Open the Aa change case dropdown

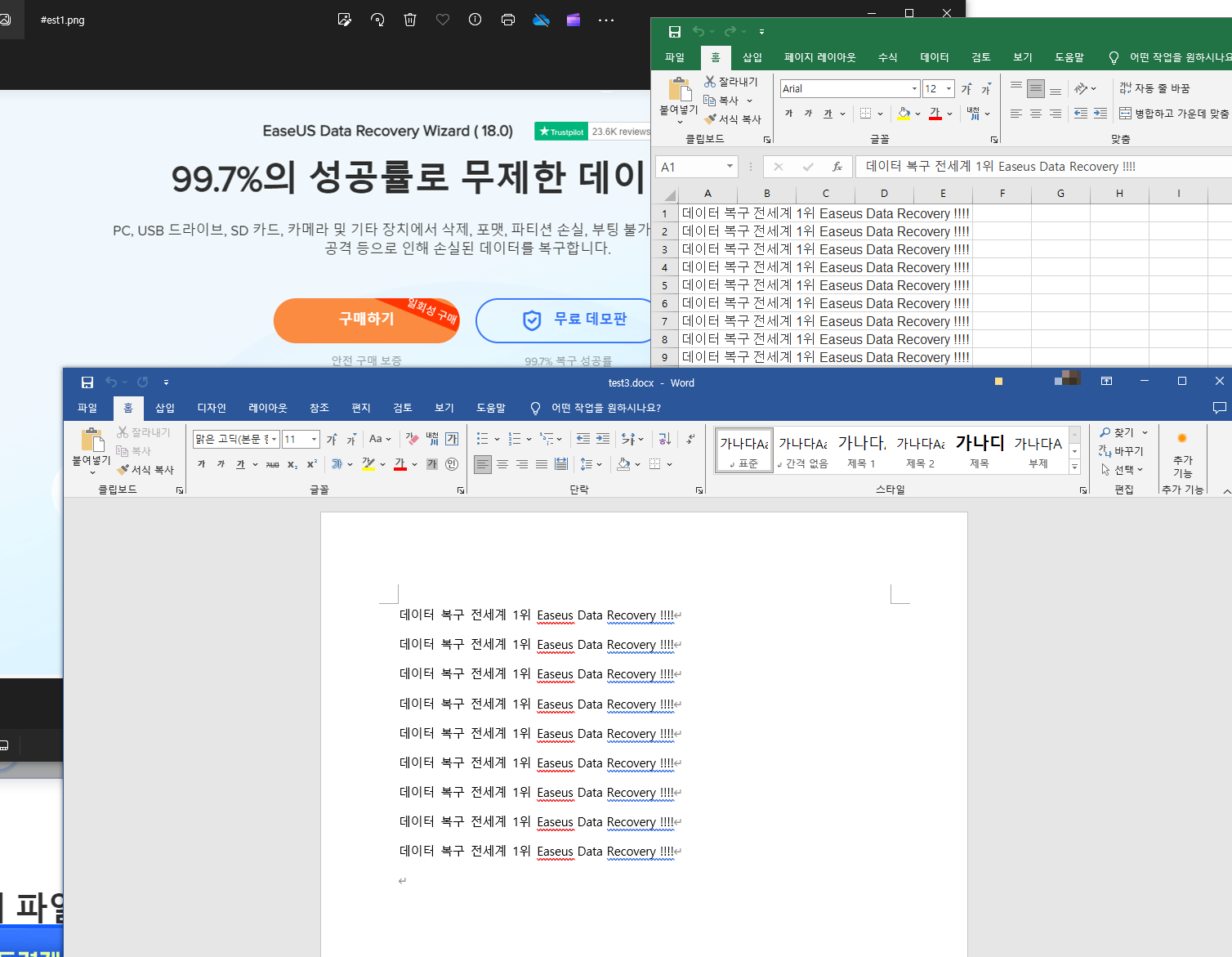[380, 439]
